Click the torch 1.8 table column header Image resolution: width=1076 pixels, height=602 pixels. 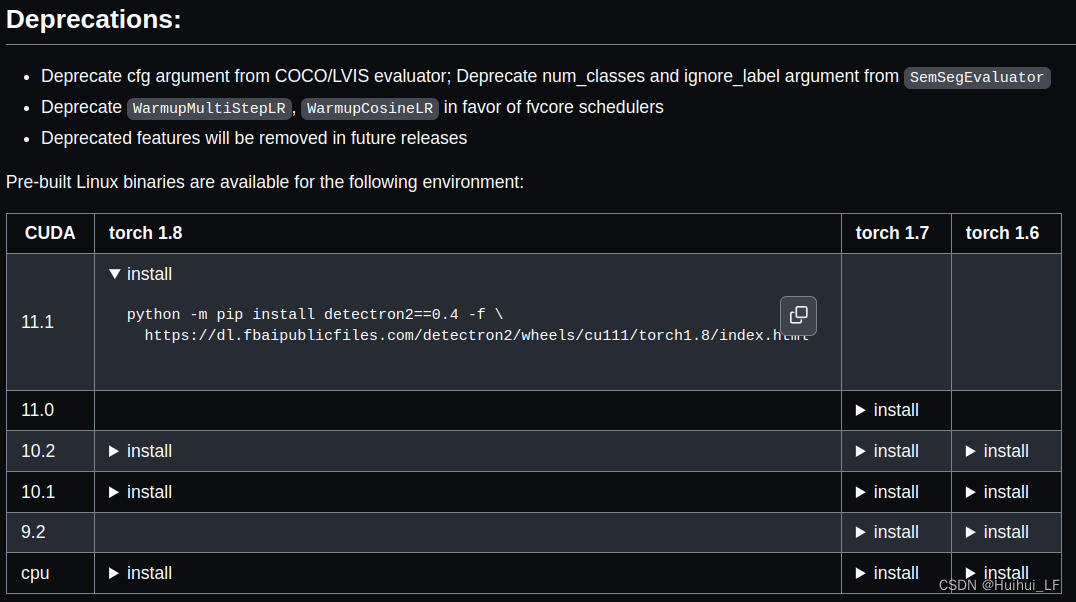[145, 232]
